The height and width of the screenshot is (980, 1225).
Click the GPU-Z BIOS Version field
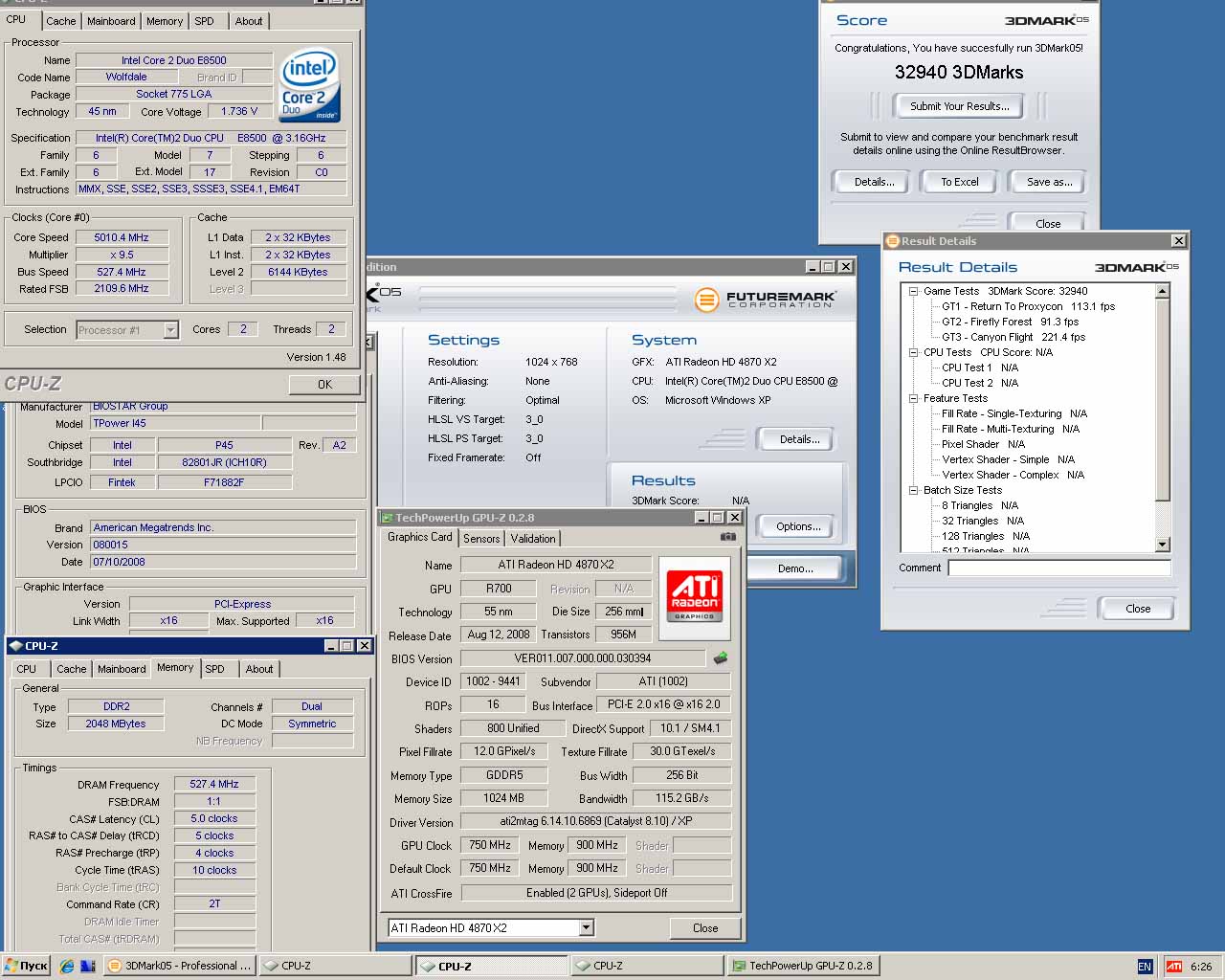(x=583, y=658)
